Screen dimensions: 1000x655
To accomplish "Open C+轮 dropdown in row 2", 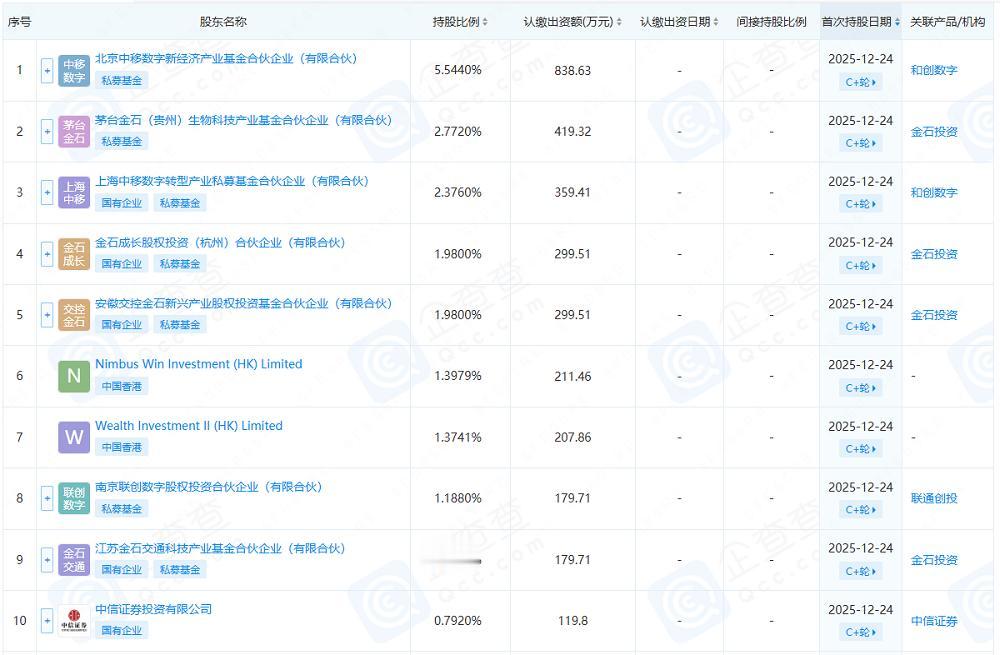I will click(861, 143).
